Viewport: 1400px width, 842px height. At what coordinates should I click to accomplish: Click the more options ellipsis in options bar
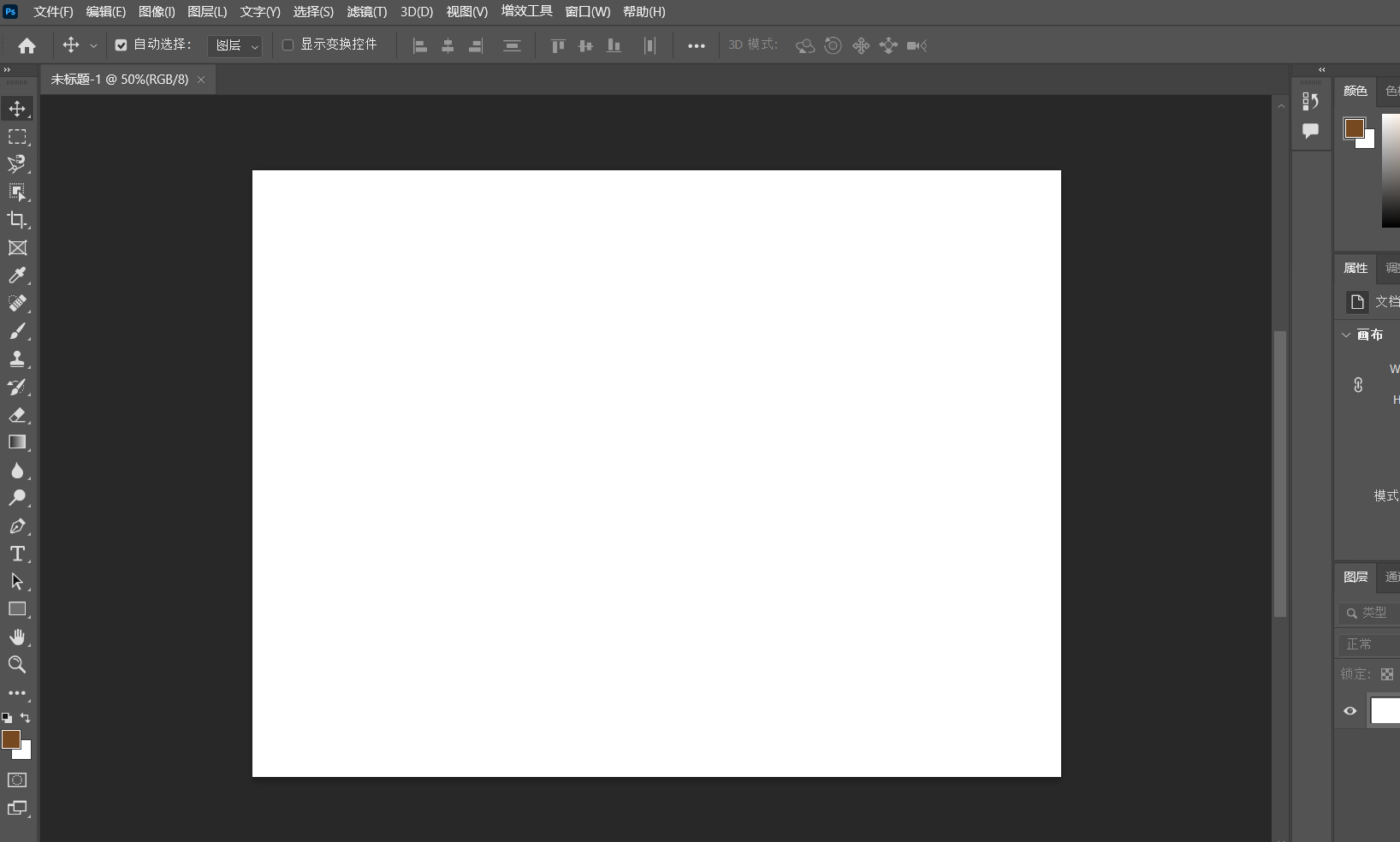point(697,45)
